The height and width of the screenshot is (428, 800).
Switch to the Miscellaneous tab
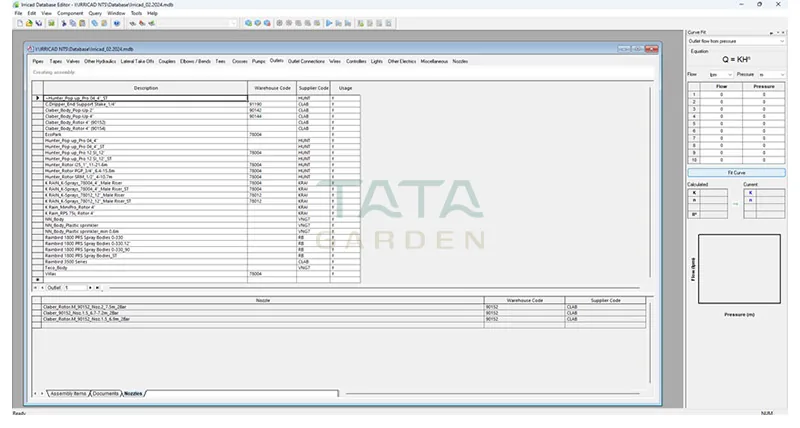[434, 61]
